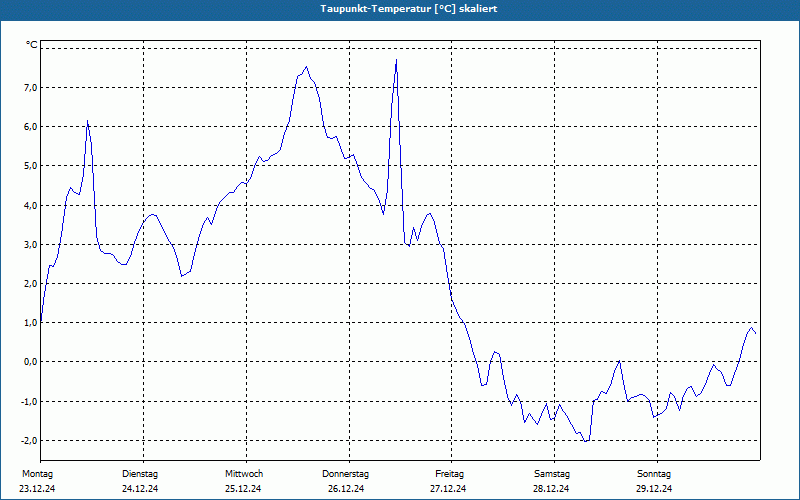Viewport: 800px width, 500px height.
Task: Click the date 23.12.24
Action: click(x=37, y=489)
